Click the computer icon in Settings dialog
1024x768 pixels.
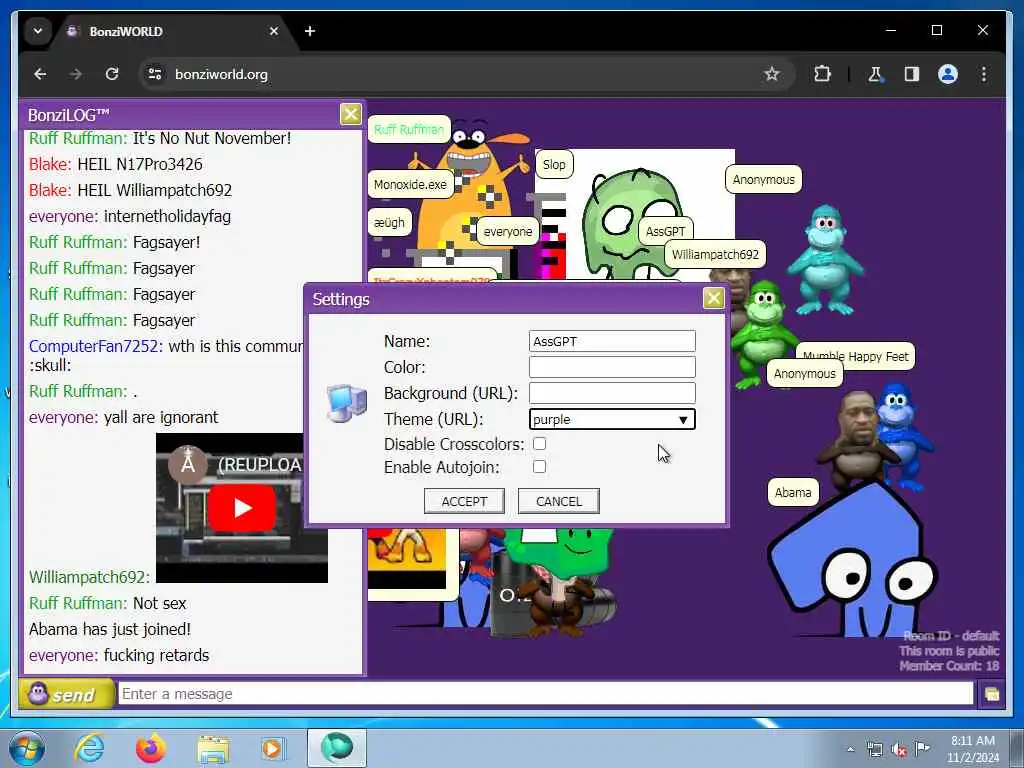(347, 402)
